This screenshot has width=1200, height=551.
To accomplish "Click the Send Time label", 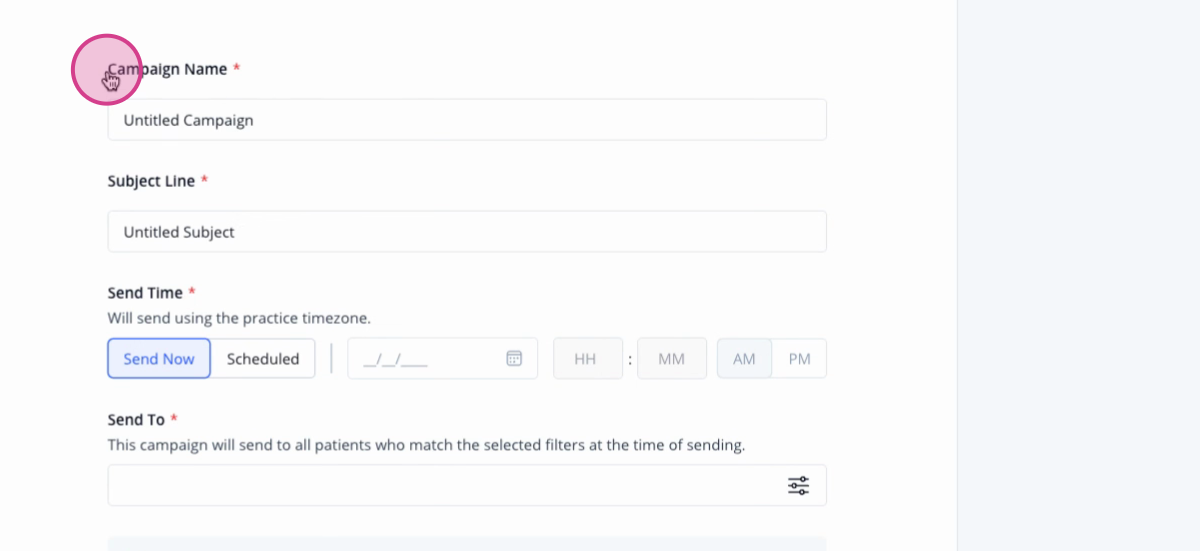I will [x=145, y=293].
